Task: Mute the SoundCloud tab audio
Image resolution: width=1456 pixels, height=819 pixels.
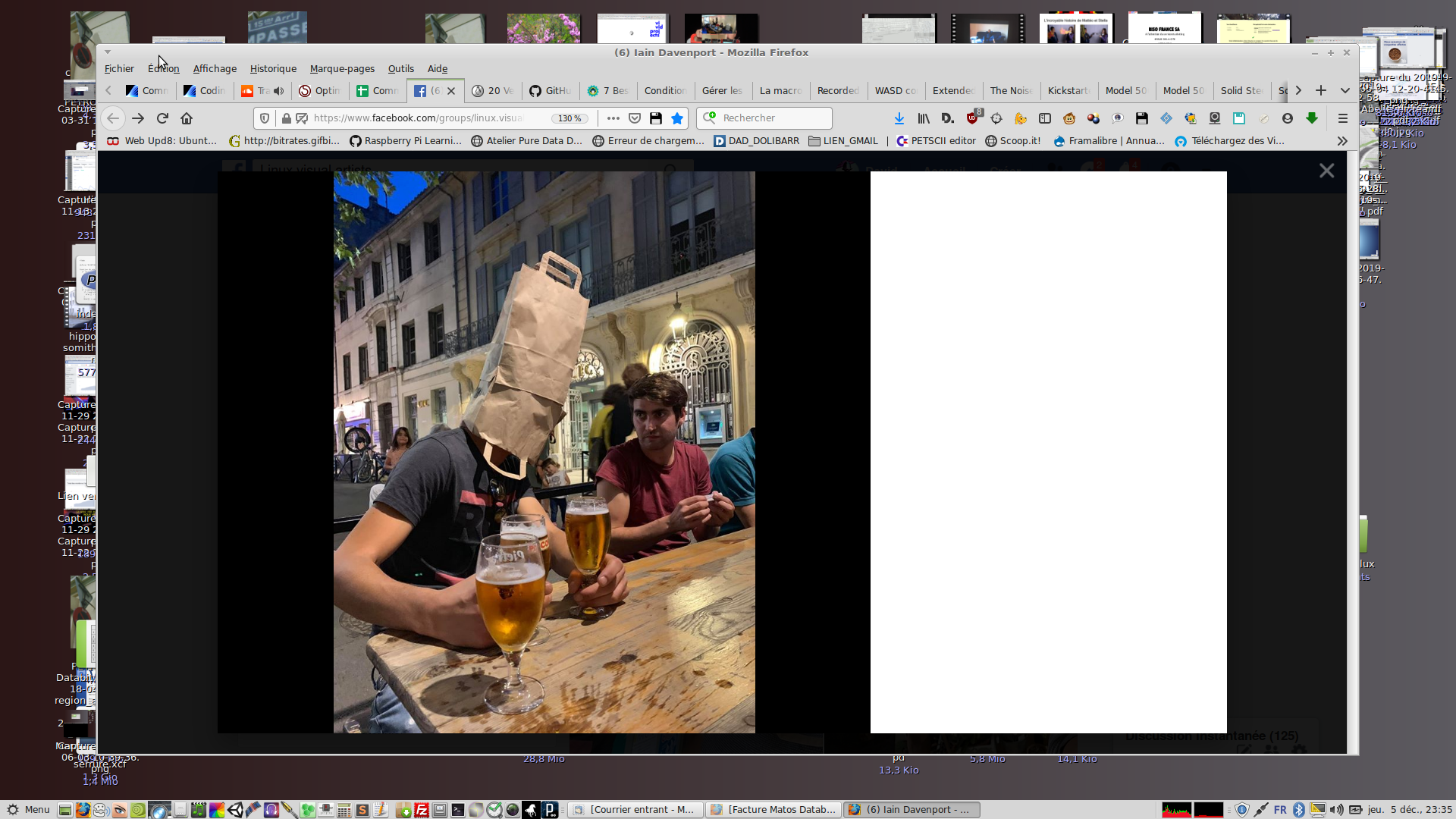Action: point(279,91)
